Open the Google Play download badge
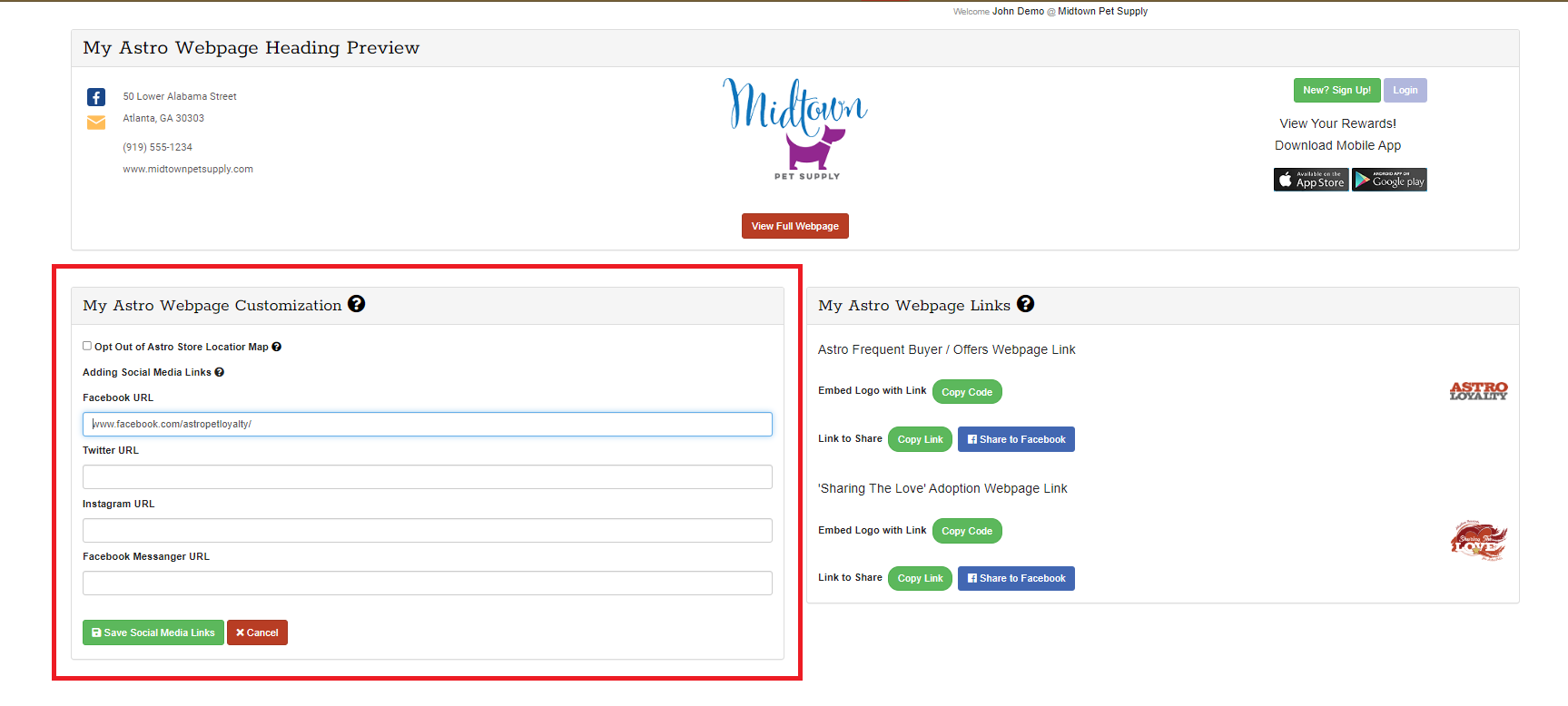Image resolution: width=1568 pixels, height=706 pixels. [x=1389, y=180]
